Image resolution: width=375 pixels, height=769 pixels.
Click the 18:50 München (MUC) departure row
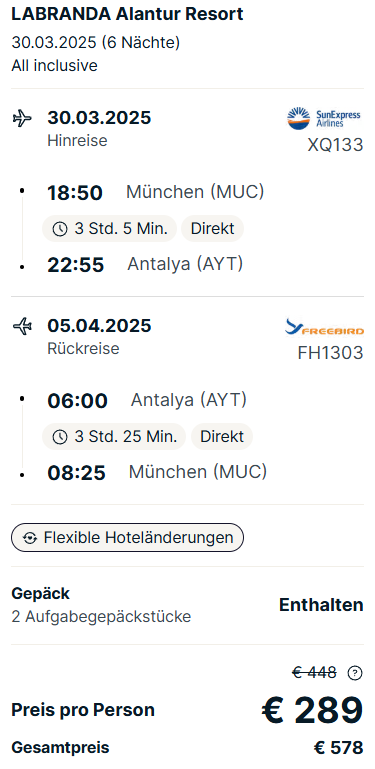(155, 192)
